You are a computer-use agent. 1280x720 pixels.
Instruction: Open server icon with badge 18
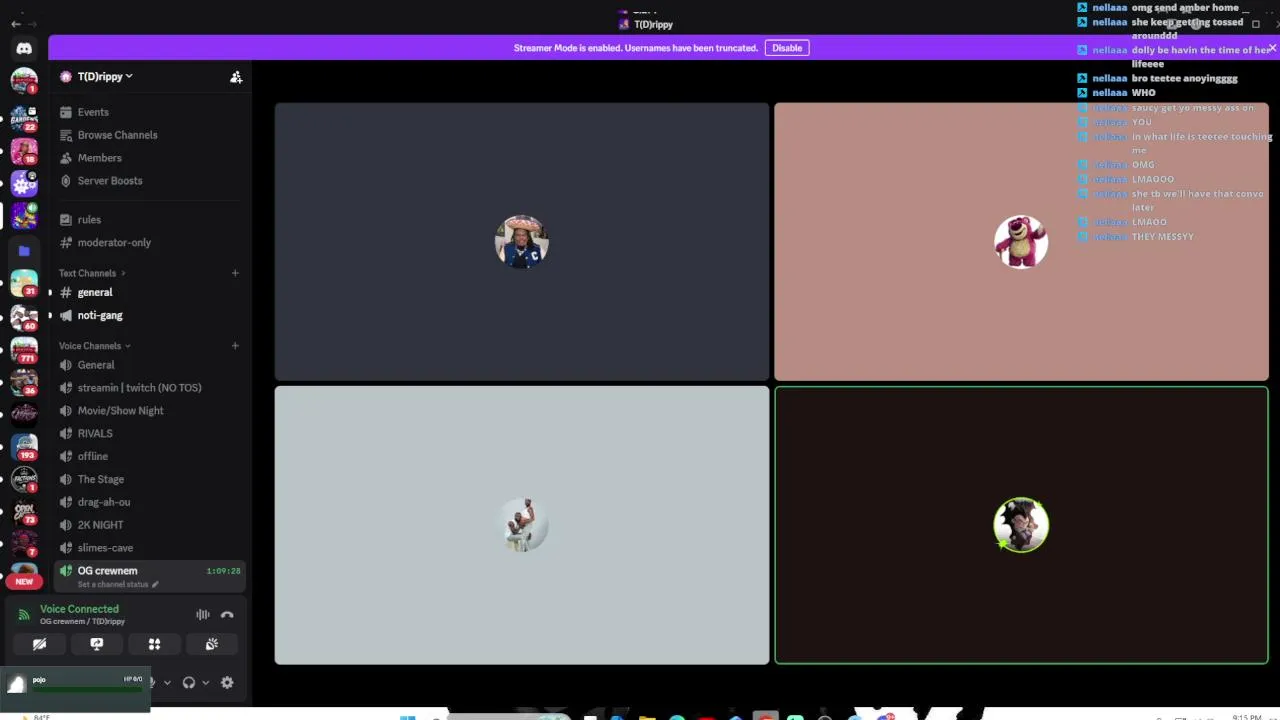[24, 151]
